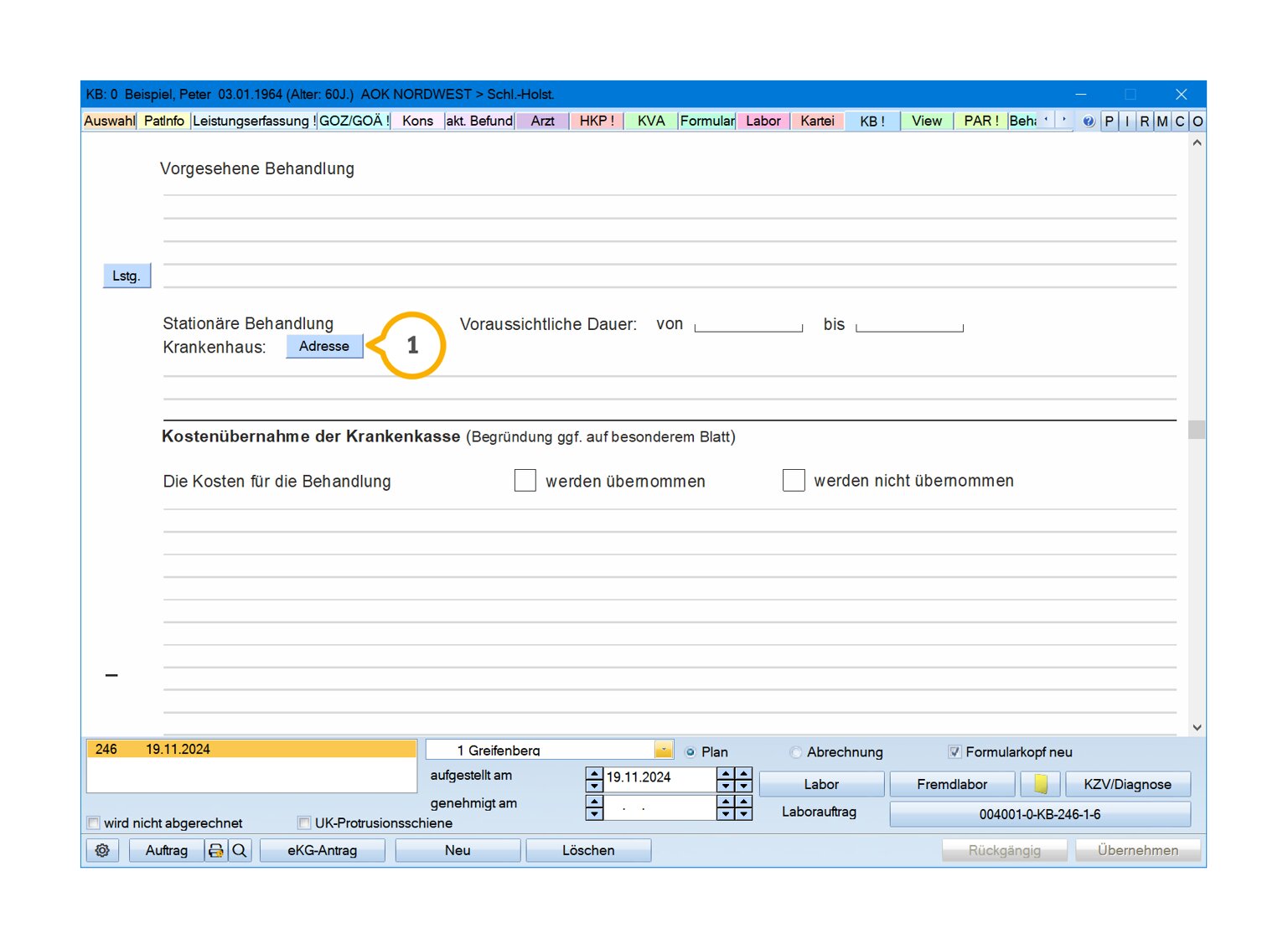1288x949 pixels.
Task: Tick 'werden nicht übernommen' checkbox
Action: click(794, 480)
